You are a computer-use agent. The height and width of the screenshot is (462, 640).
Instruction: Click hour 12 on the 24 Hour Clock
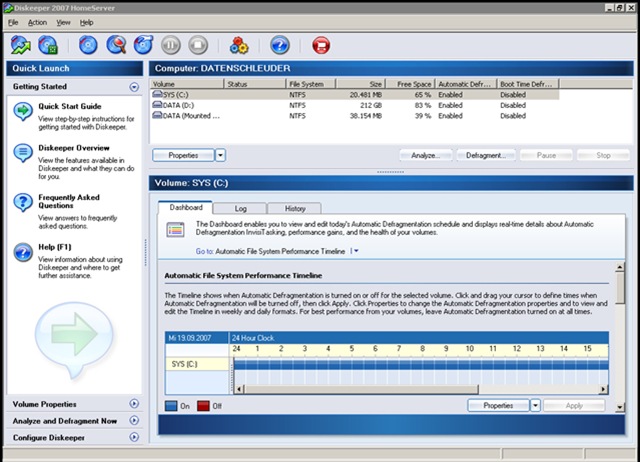click(x=516, y=349)
